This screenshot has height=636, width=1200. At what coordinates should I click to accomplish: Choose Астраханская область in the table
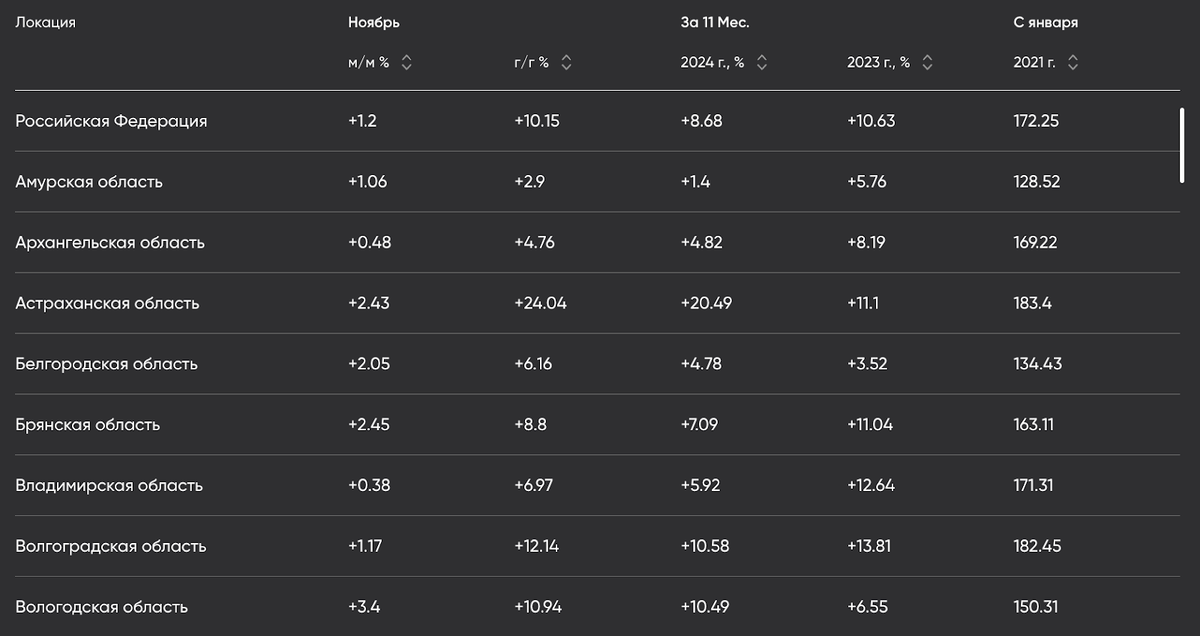click(x=107, y=303)
